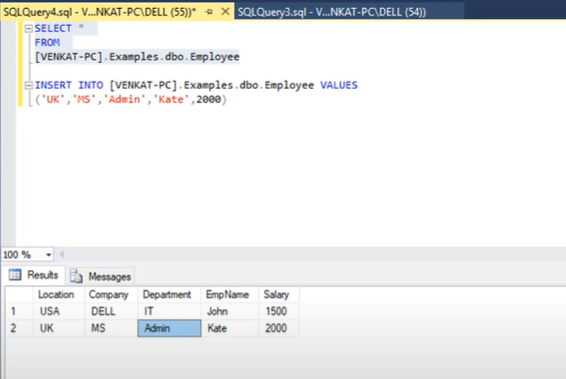Click the VALUES keyword in editor
Screen dimensions: 566x379
(x=339, y=85)
